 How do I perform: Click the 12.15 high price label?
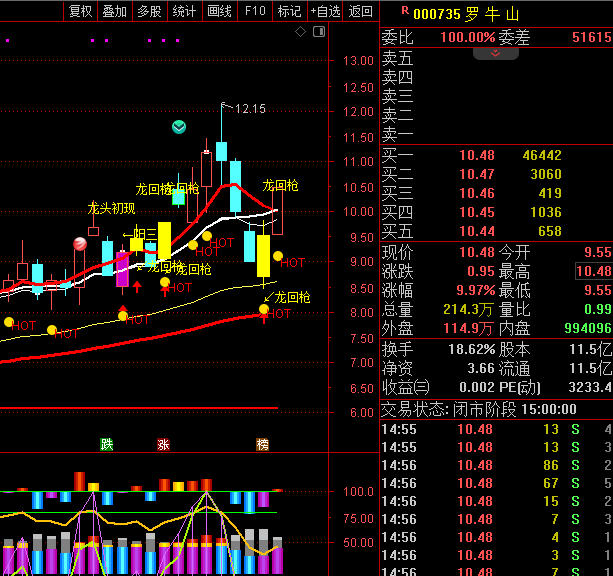250,108
